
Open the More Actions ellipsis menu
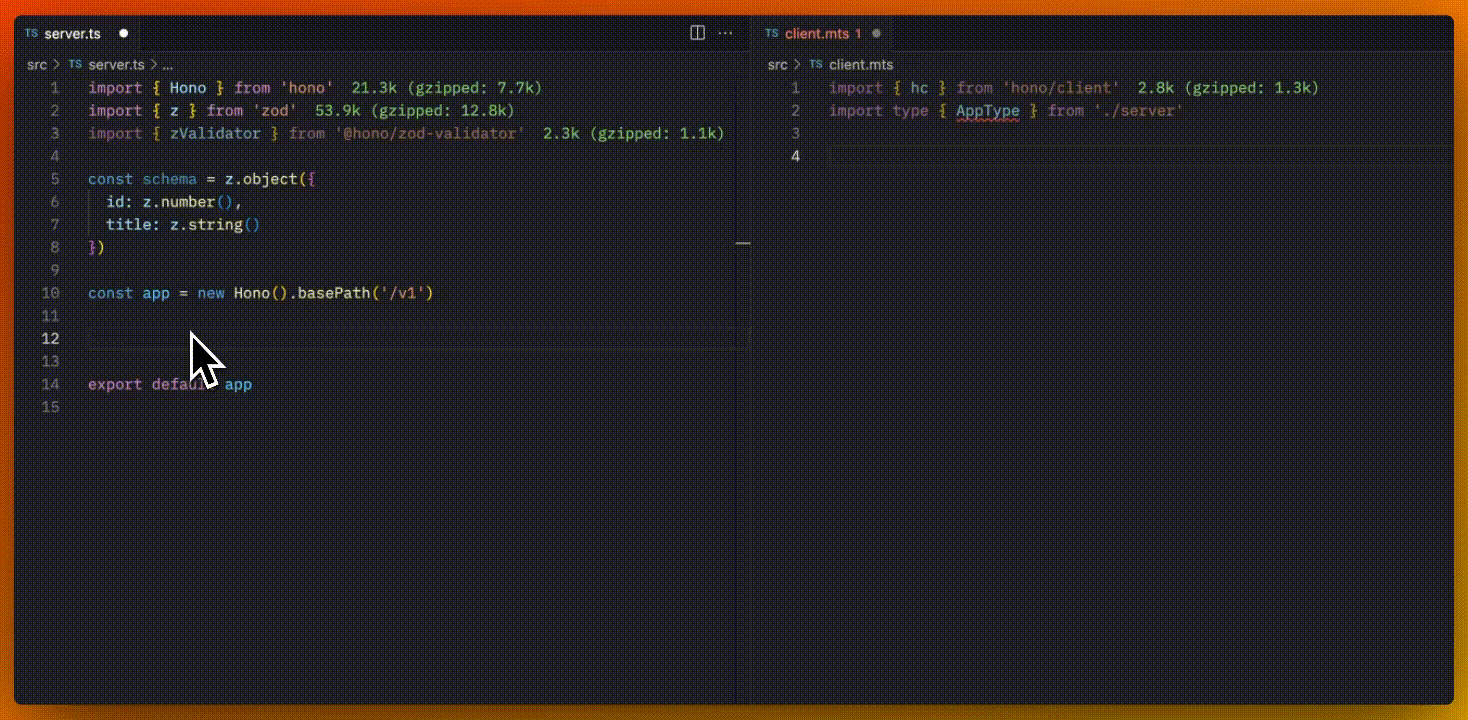[727, 33]
